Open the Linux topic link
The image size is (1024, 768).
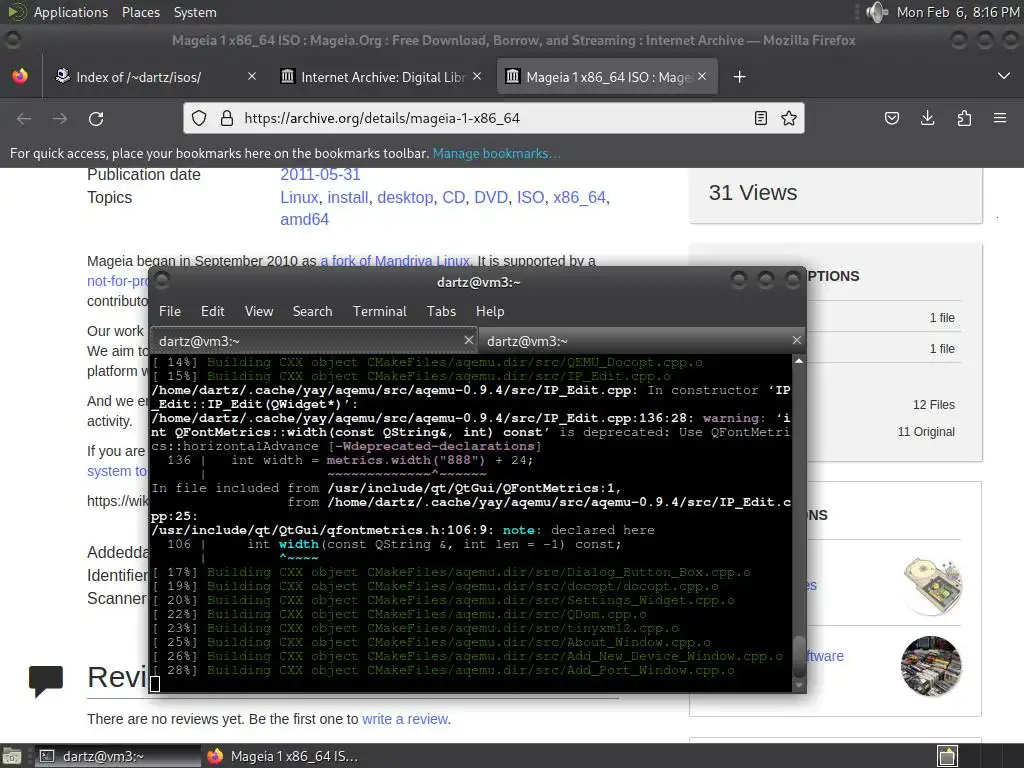coord(299,197)
